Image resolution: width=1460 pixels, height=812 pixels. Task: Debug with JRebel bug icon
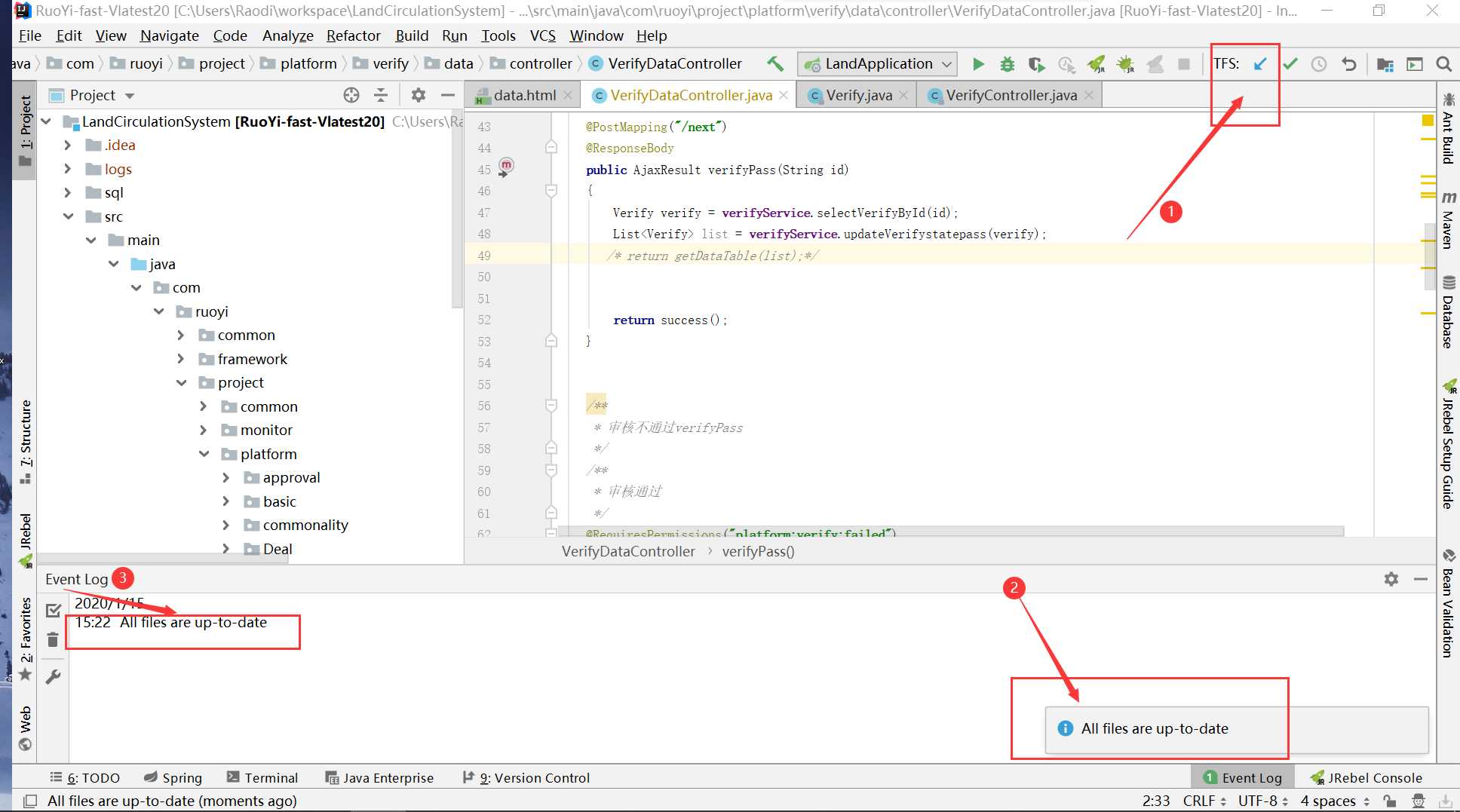pos(1125,64)
